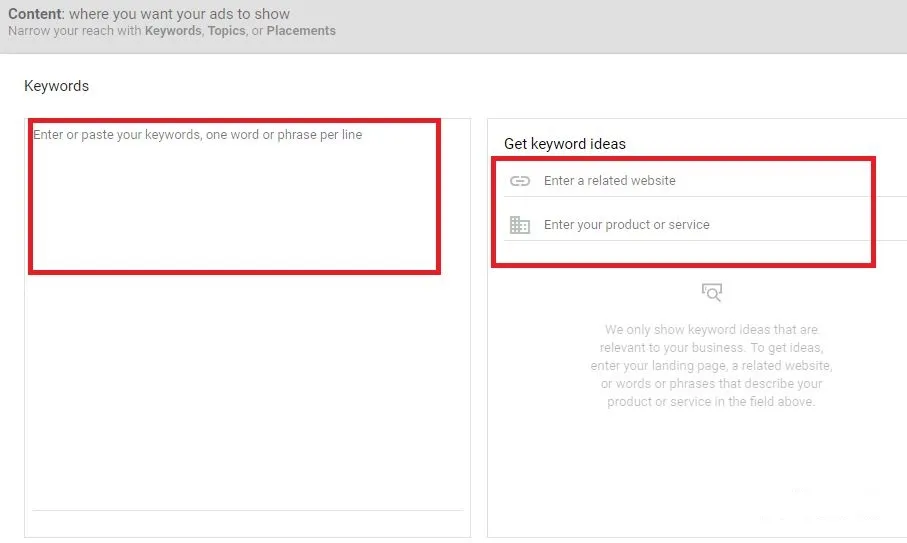The image size is (907, 543).
Task: Click the "We only show keyword ideas" line
Action: pyautogui.click(x=711, y=329)
